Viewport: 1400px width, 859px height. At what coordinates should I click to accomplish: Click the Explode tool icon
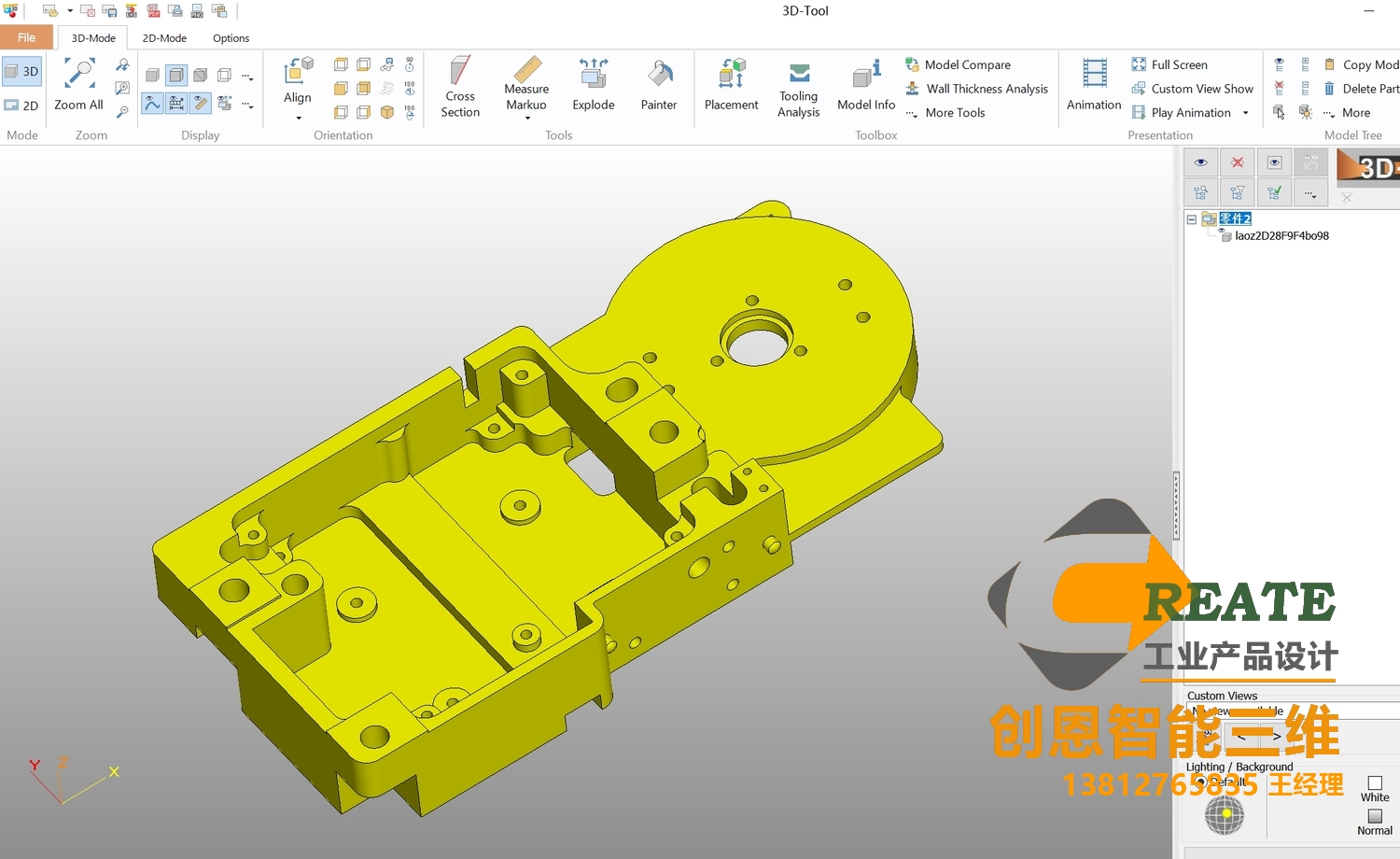[593, 75]
